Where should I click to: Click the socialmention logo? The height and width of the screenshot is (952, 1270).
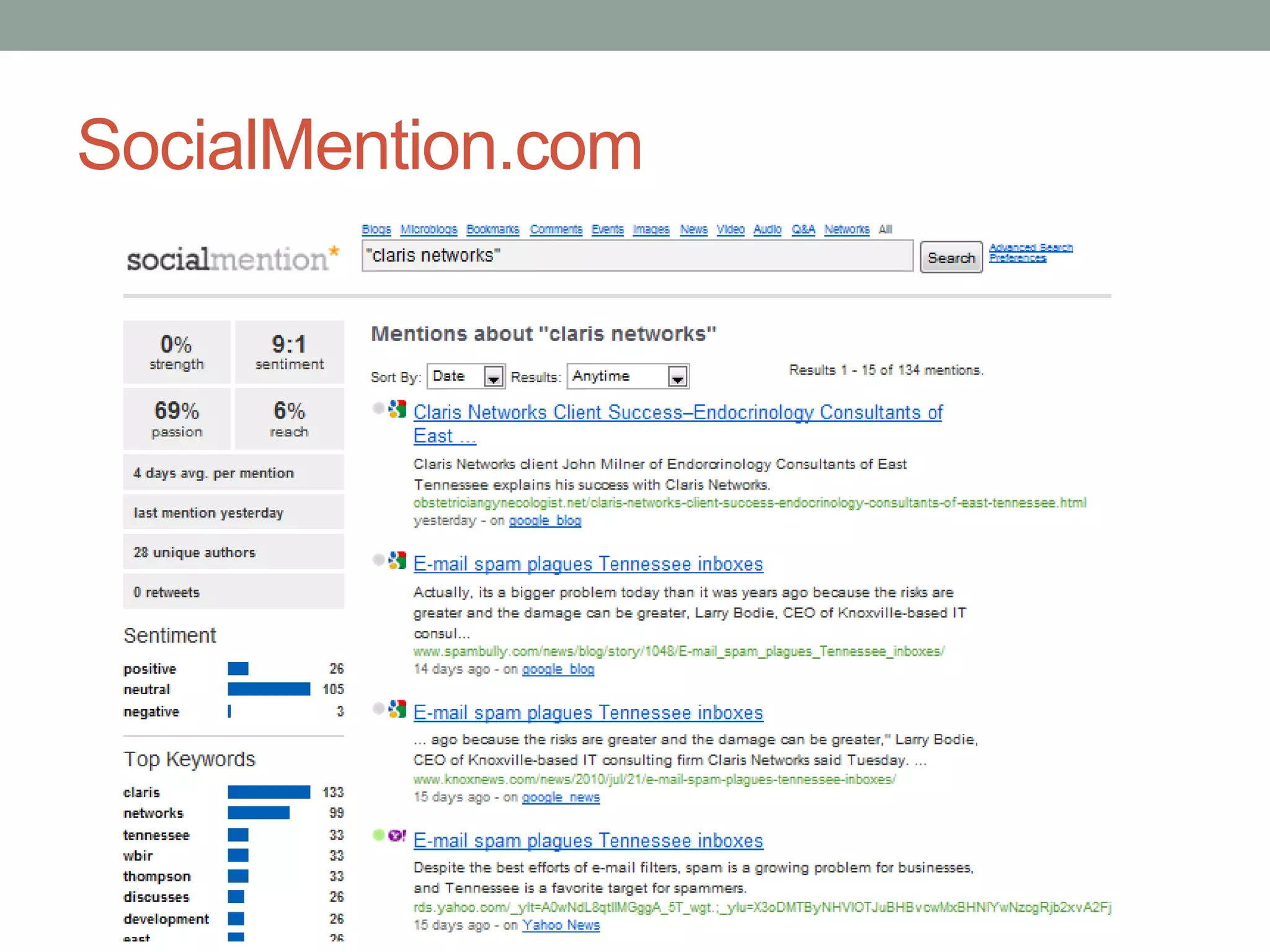click(233, 258)
